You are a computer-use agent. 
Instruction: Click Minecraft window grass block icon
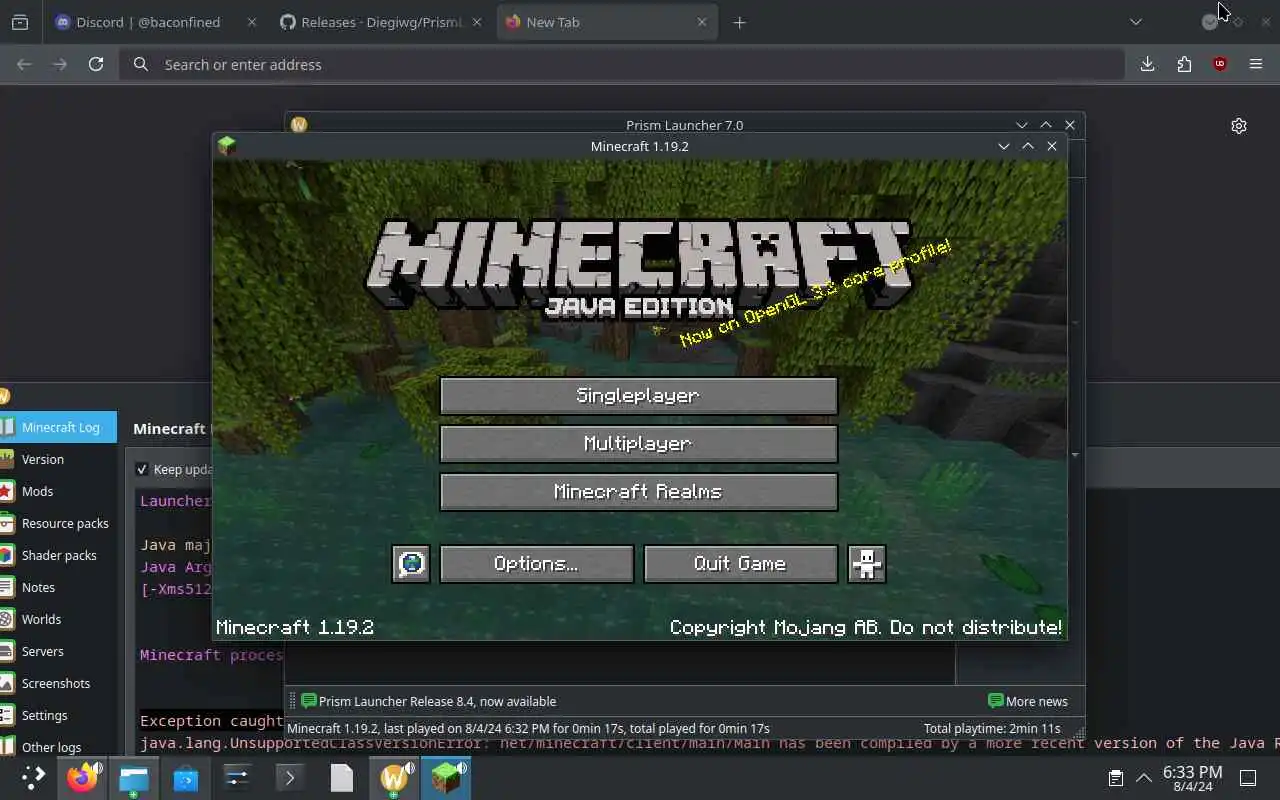click(x=226, y=146)
